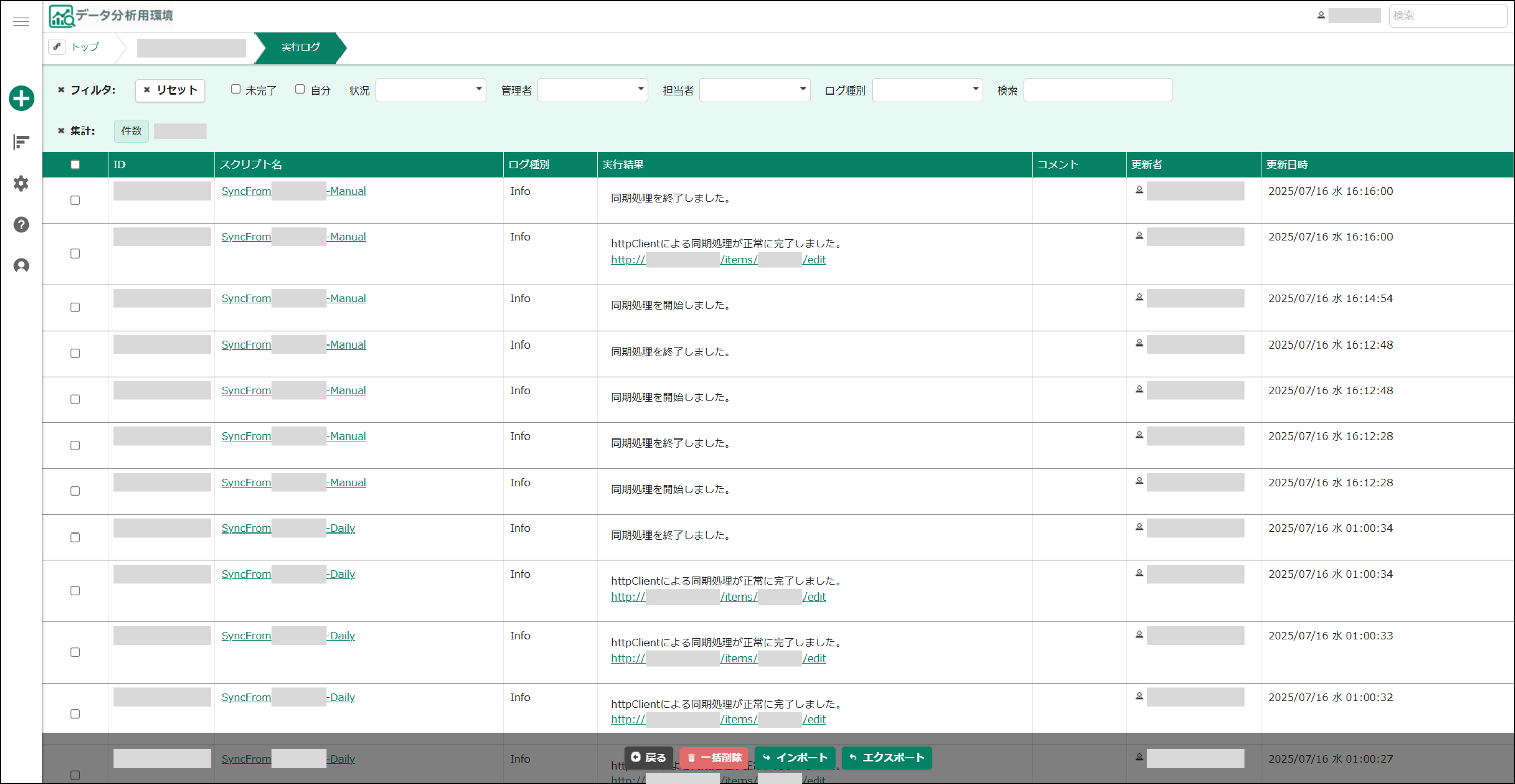
Task: Click the data analysis site logo
Action: pyautogui.click(x=111, y=16)
